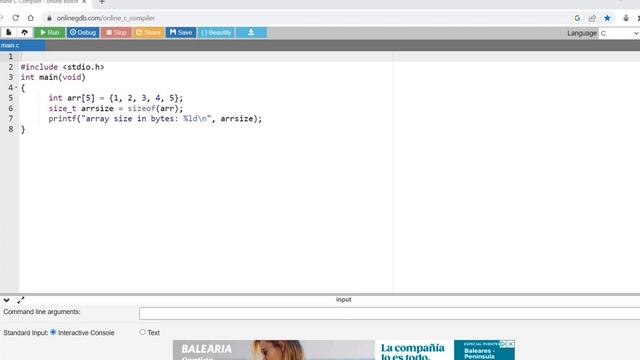Close the Balearia advertisement
Image resolution: width=640 pixels, height=360 pixels.
[x=511, y=344]
